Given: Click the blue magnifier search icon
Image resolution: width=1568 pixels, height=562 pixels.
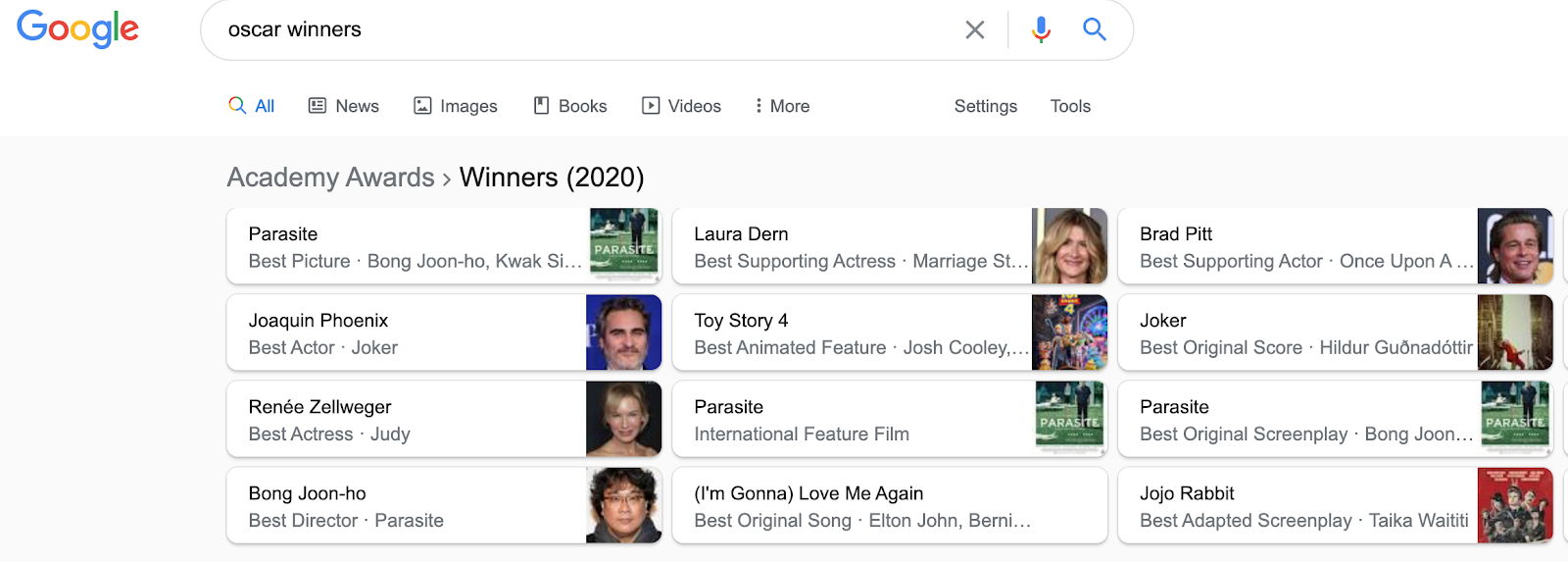Looking at the screenshot, I should [1094, 29].
